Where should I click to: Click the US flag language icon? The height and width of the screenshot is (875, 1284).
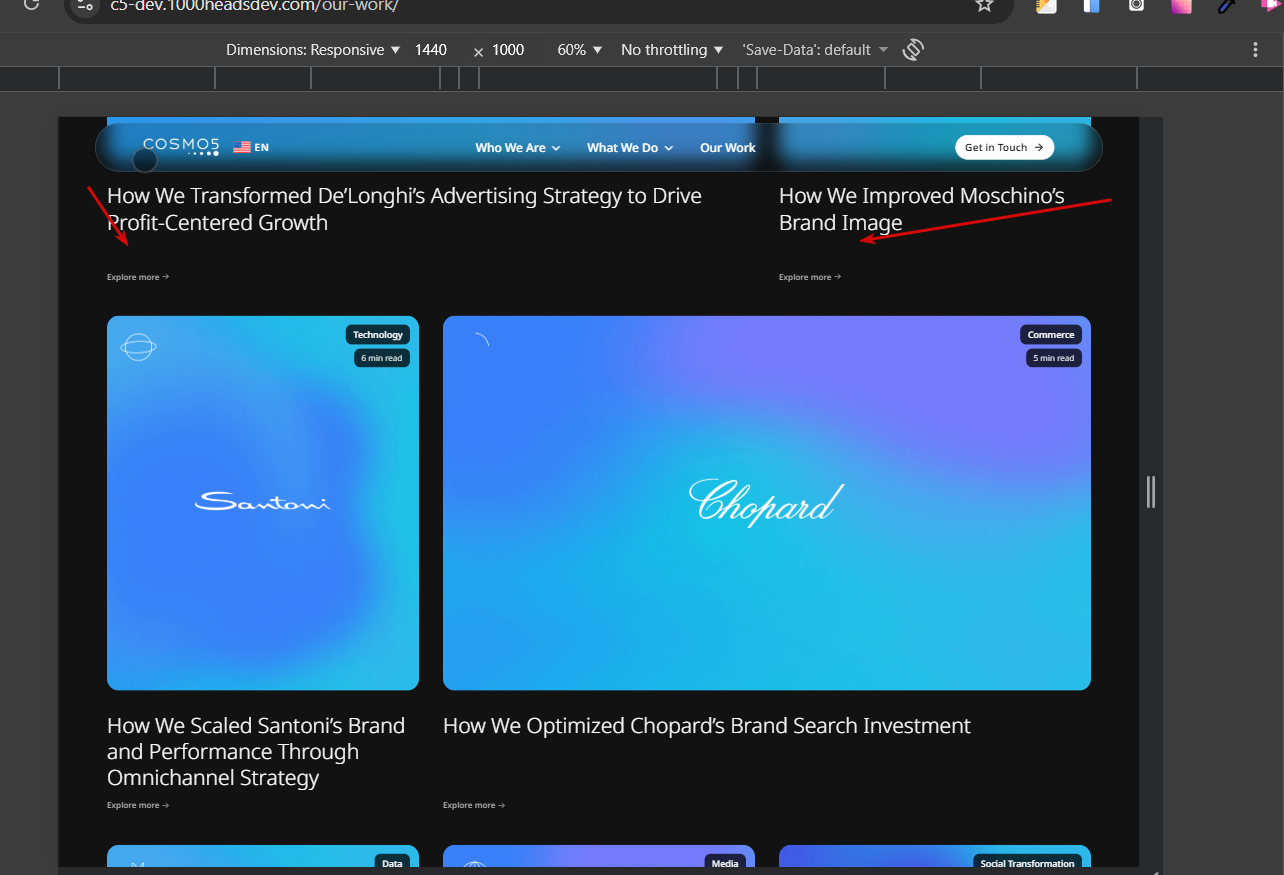pos(242,147)
